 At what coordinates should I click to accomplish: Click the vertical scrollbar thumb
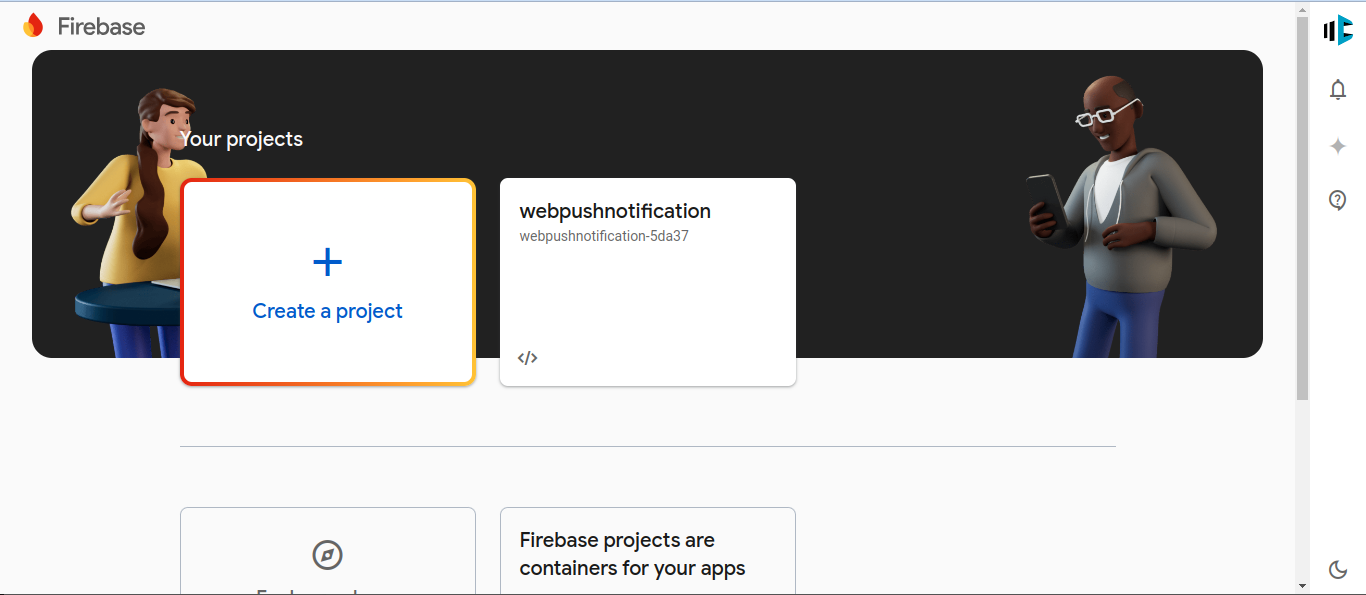coord(1302,200)
